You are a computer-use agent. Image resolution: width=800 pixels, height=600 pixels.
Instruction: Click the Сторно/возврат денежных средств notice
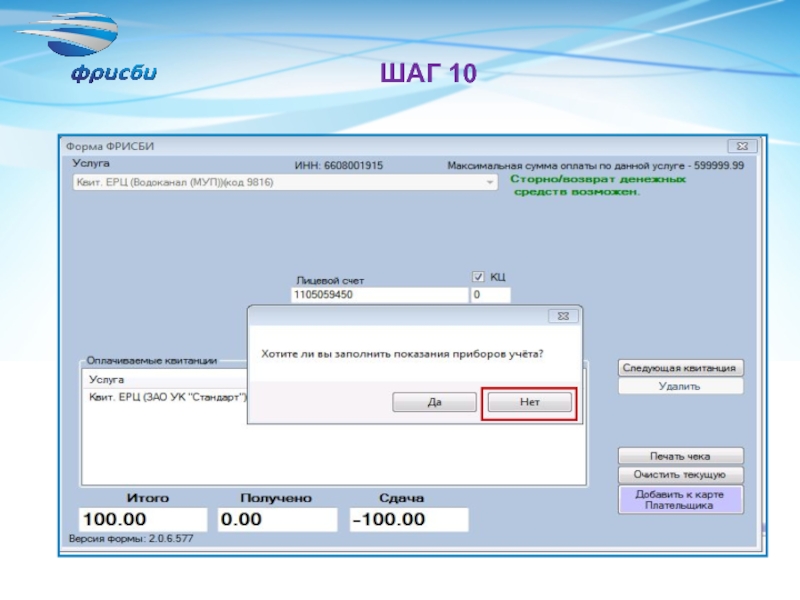coord(598,185)
